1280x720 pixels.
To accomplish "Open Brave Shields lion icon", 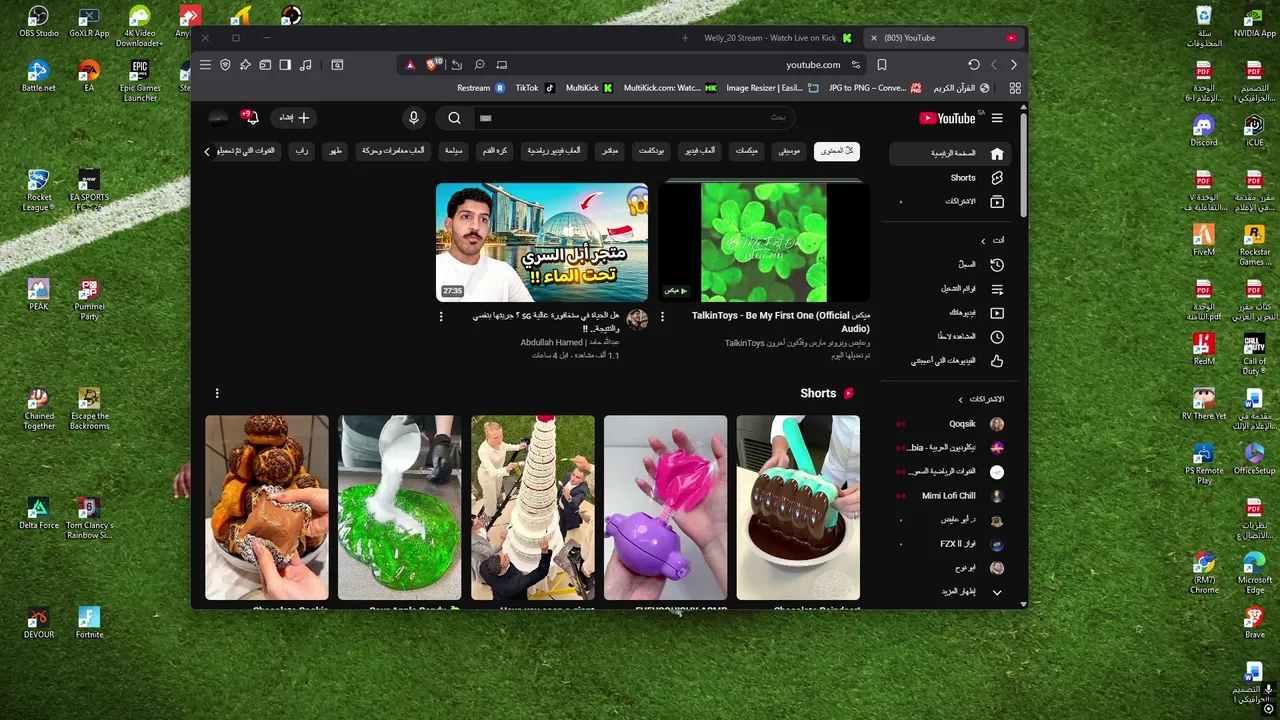I will (x=432, y=64).
